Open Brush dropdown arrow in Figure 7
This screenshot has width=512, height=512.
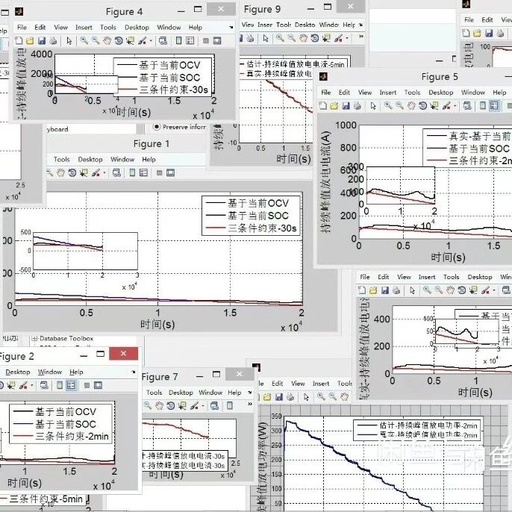coord(203,406)
